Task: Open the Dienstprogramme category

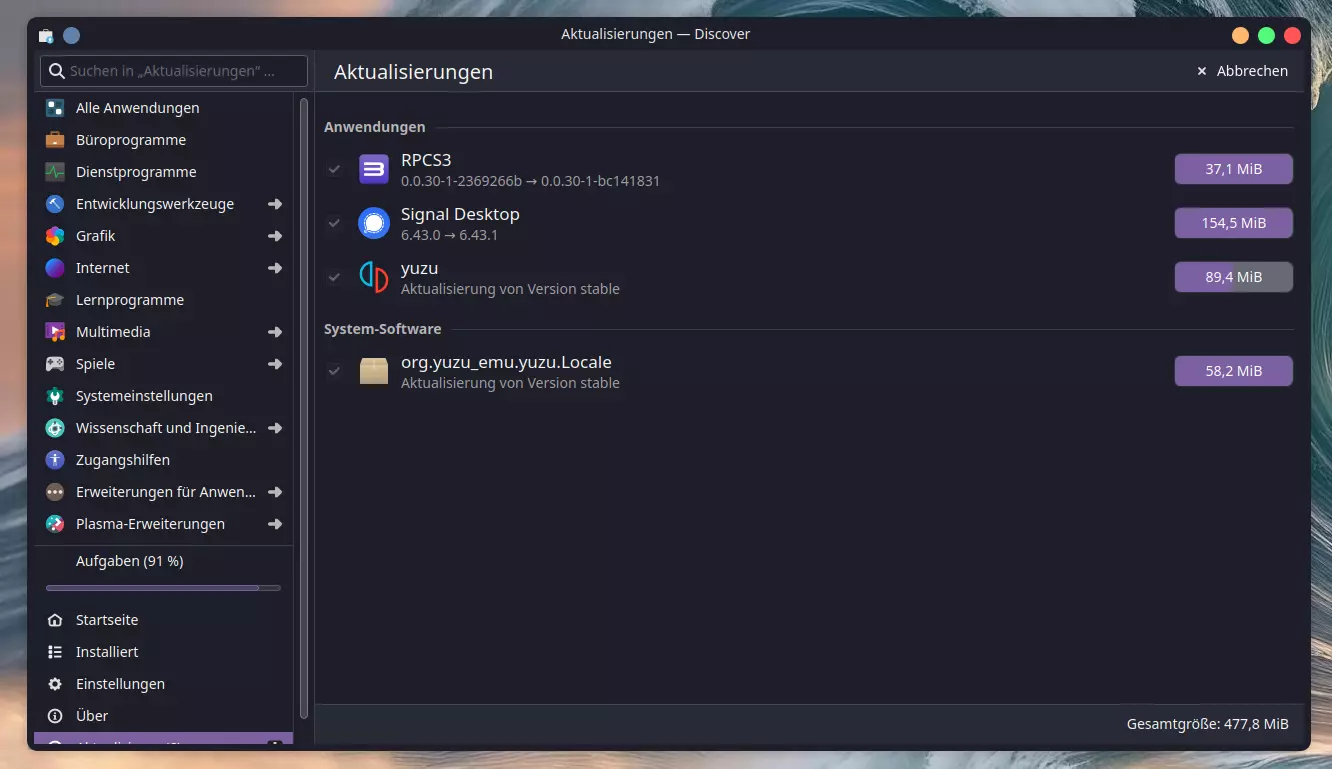Action: [164, 172]
